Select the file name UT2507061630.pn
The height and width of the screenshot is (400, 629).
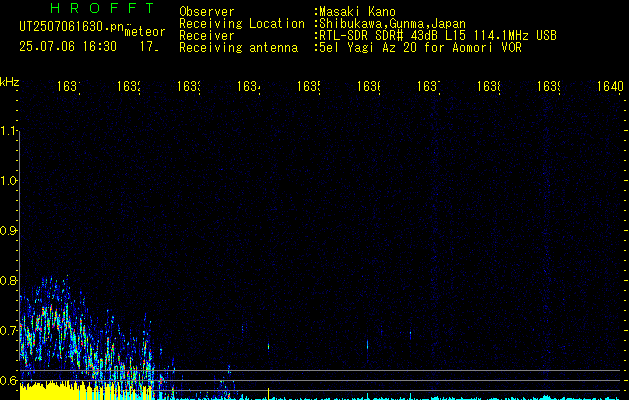click(x=71, y=27)
